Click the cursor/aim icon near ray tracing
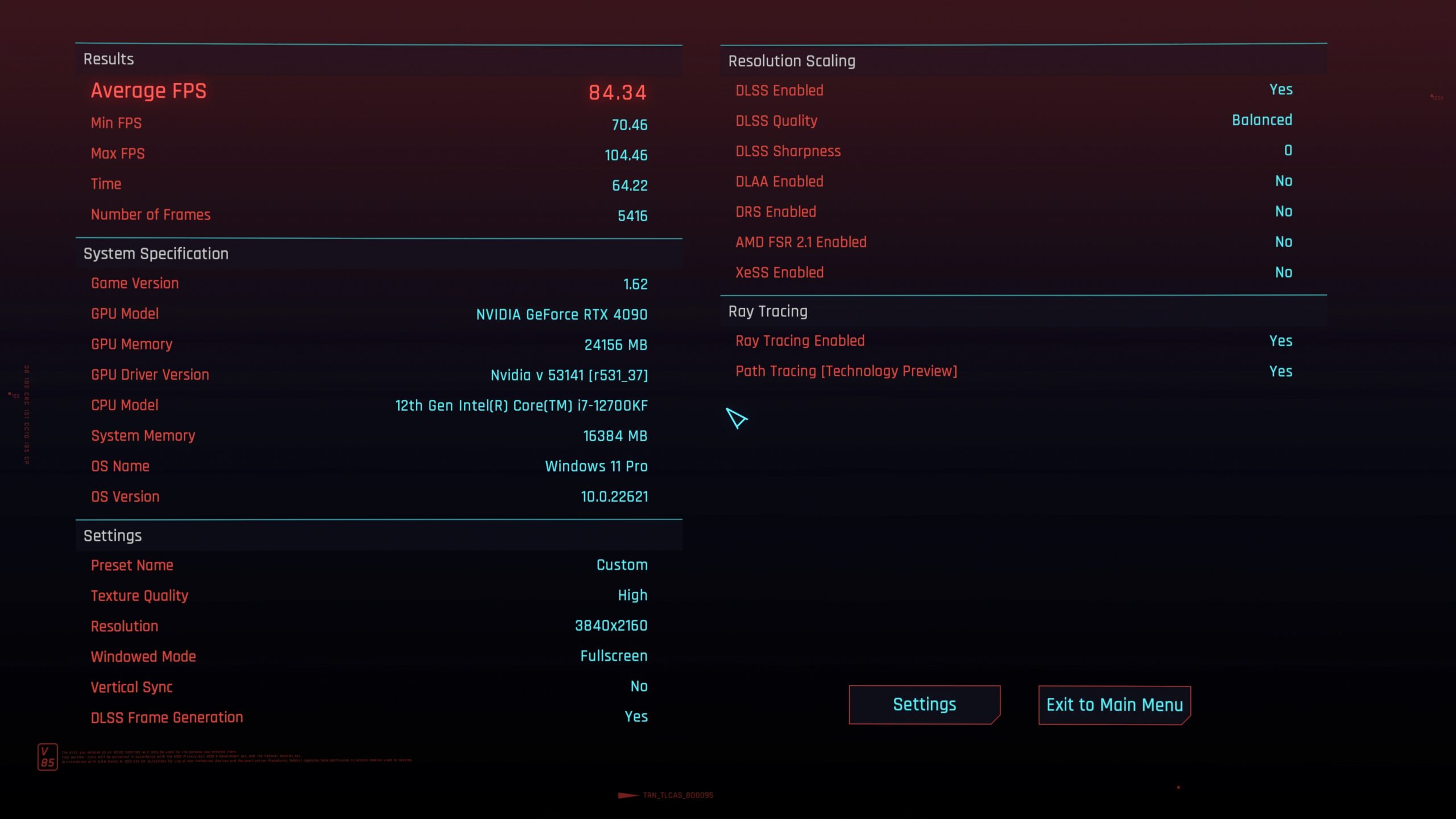 [x=737, y=418]
